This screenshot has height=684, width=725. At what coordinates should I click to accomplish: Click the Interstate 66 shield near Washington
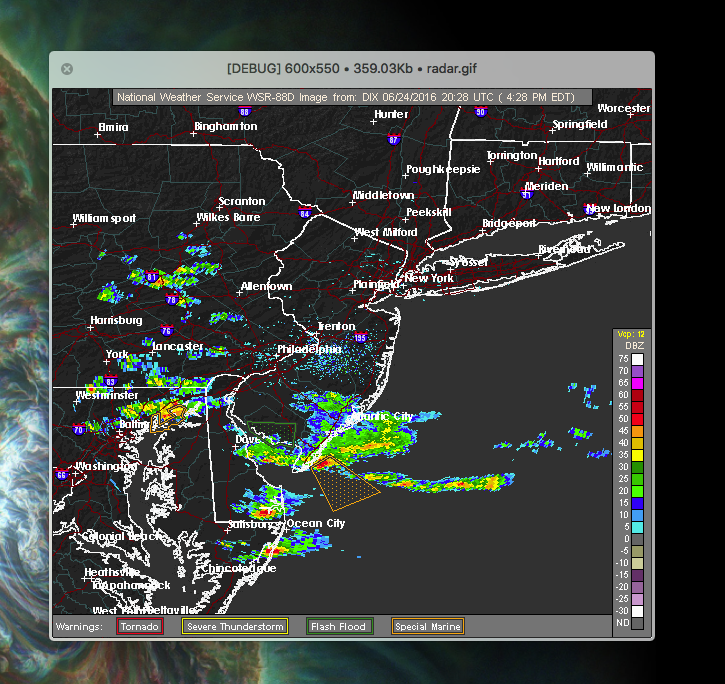pyautogui.click(x=61, y=475)
